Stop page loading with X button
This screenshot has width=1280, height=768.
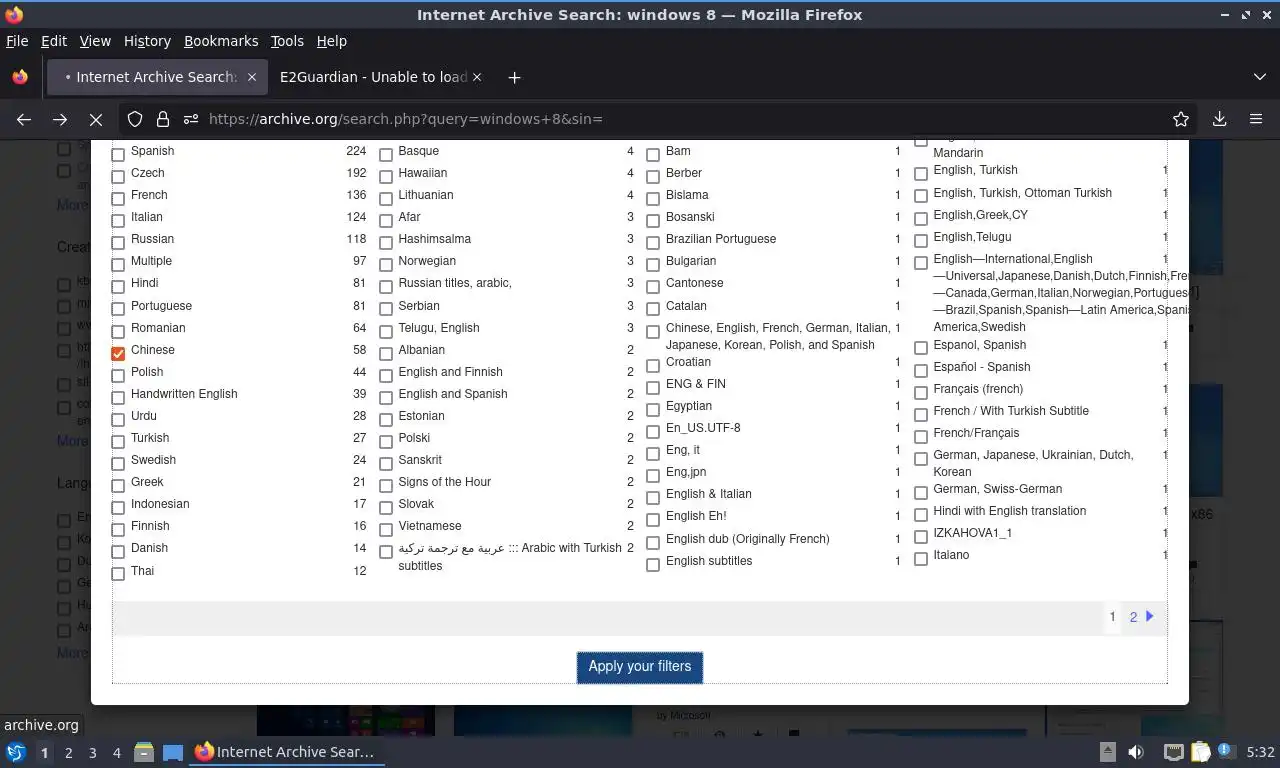click(96, 119)
